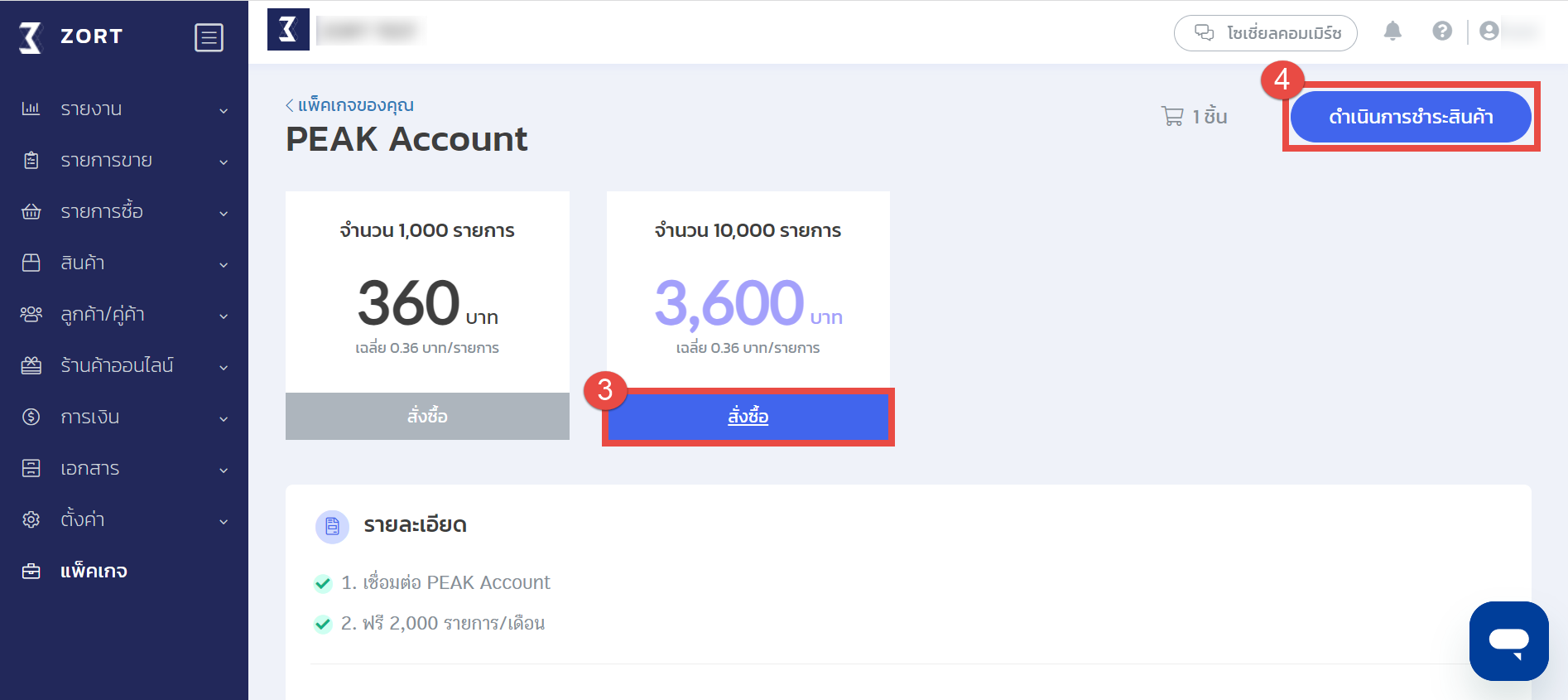The image size is (1568, 700).
Task: Click the โซเชี่ยลคอมเมิร์ซ button
Action: coord(1265,33)
